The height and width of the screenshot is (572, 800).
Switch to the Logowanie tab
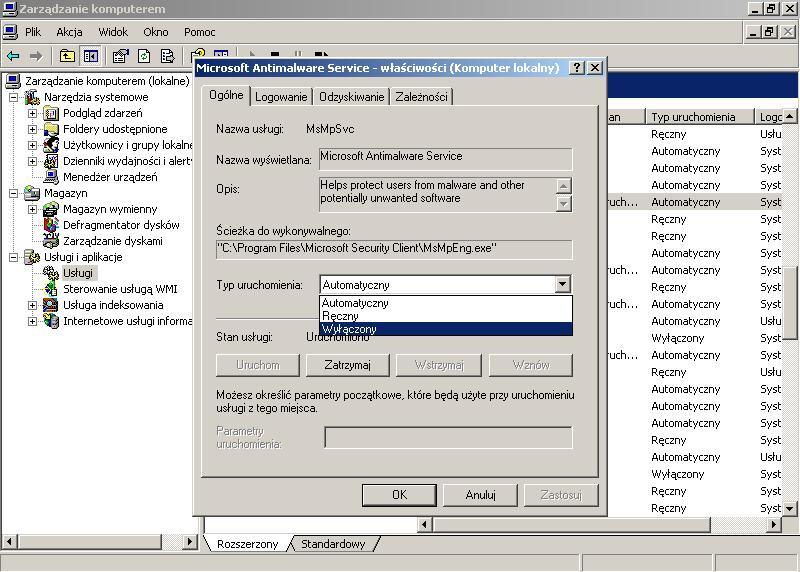(x=281, y=97)
